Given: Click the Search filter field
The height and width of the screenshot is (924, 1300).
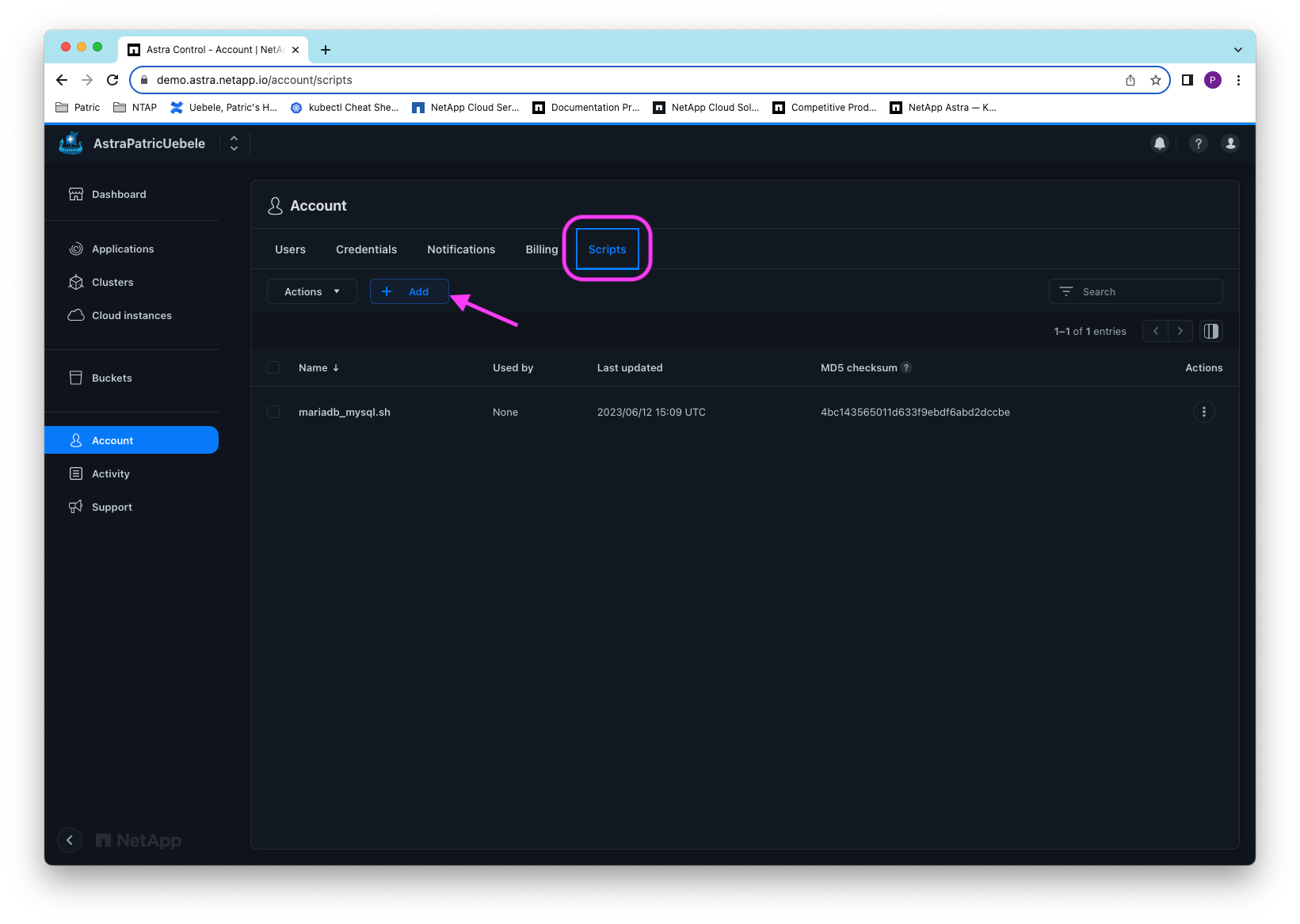Looking at the screenshot, I should click(x=1137, y=291).
